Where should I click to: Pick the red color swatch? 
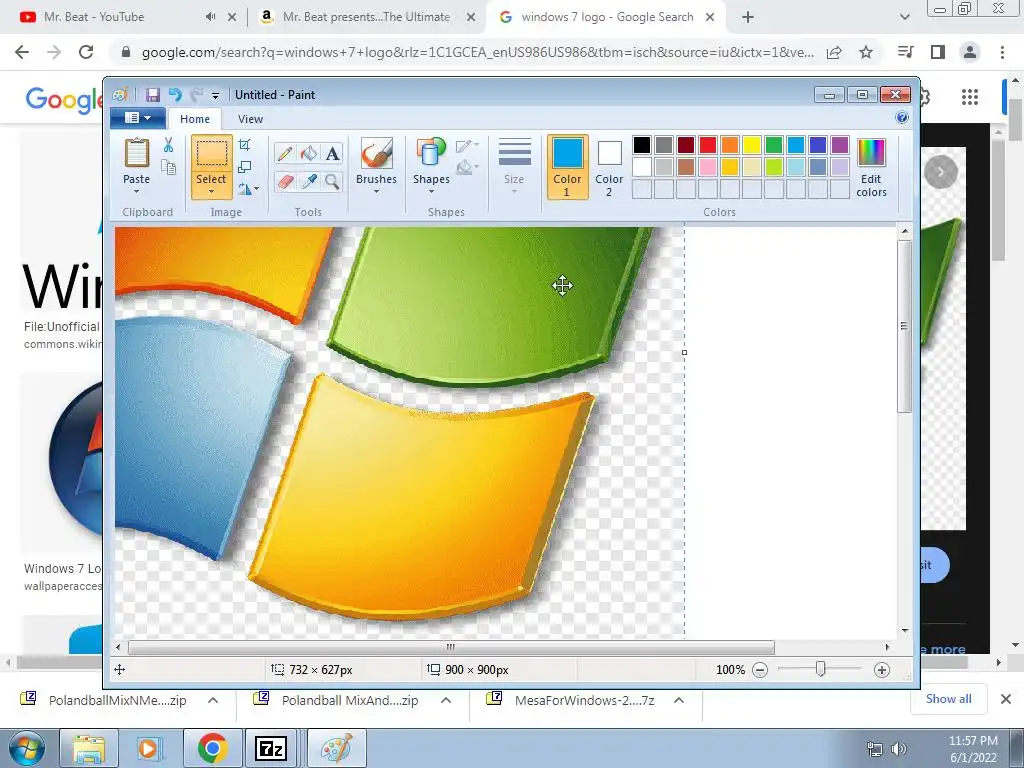click(708, 145)
